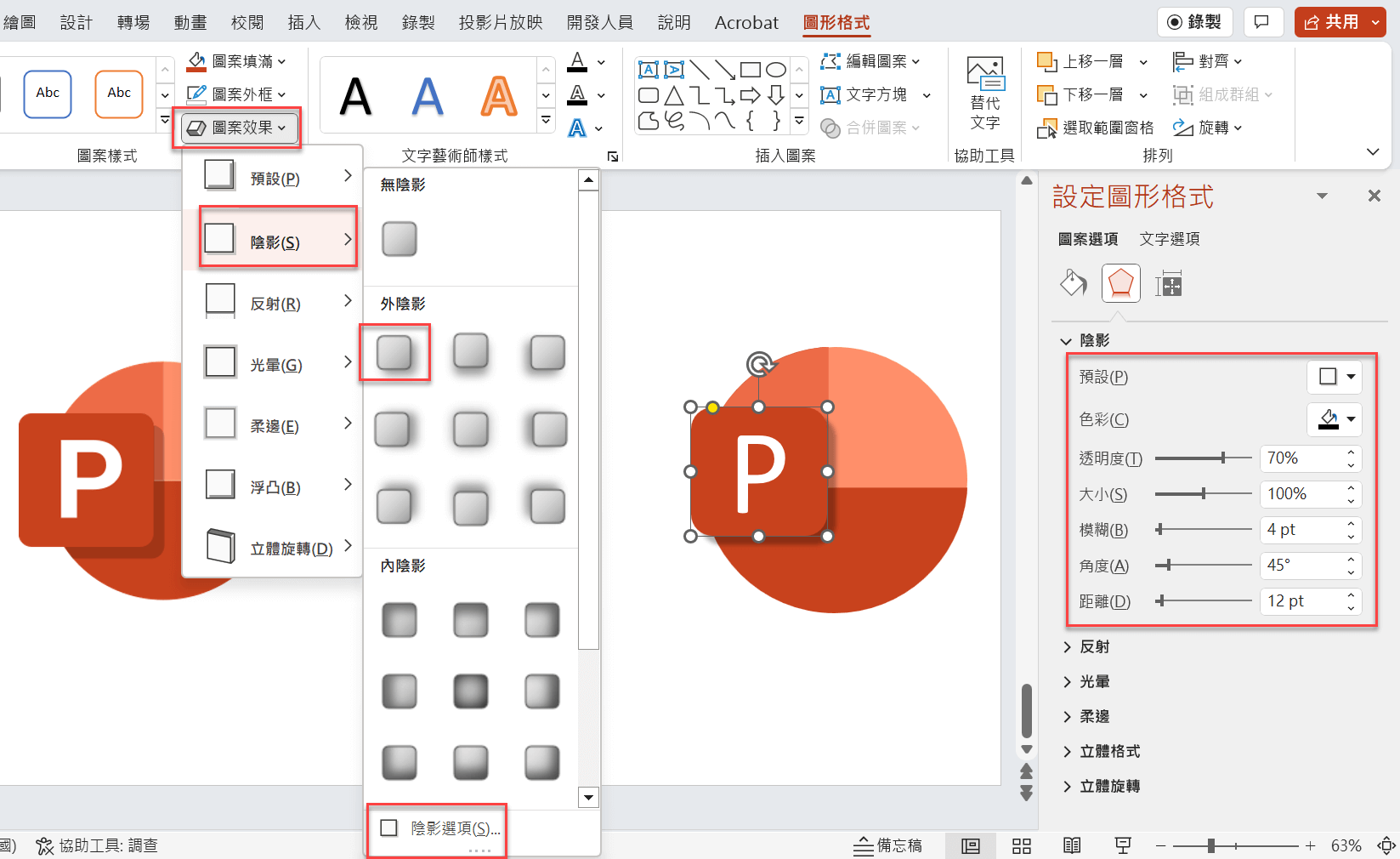Open the Size & Properties icon in format pane
This screenshot has height=859, width=1400.
(x=1169, y=283)
